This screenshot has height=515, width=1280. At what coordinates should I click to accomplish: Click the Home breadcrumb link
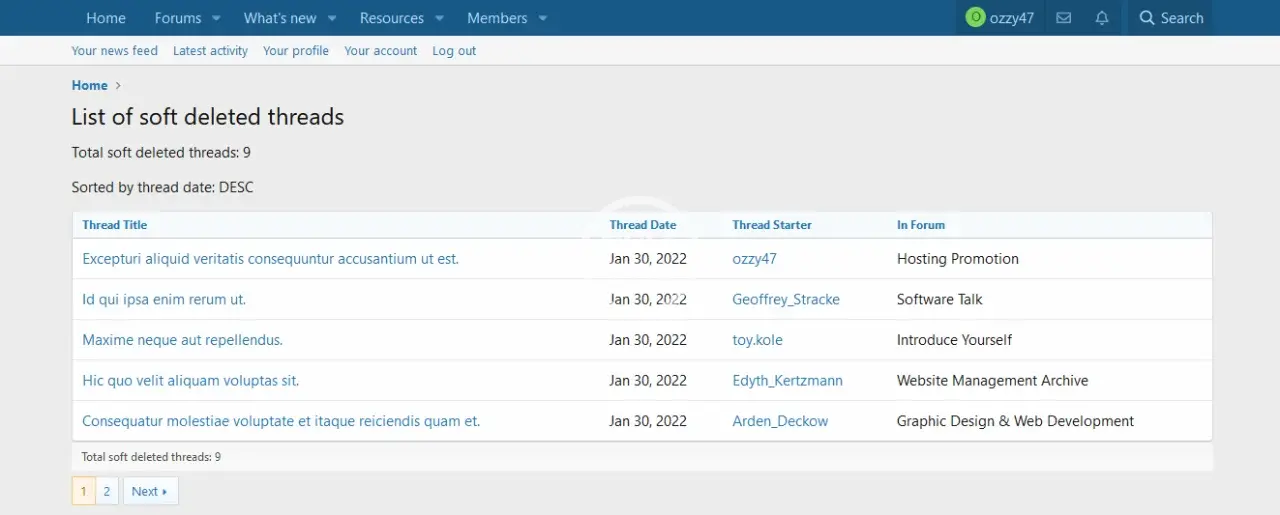89,85
